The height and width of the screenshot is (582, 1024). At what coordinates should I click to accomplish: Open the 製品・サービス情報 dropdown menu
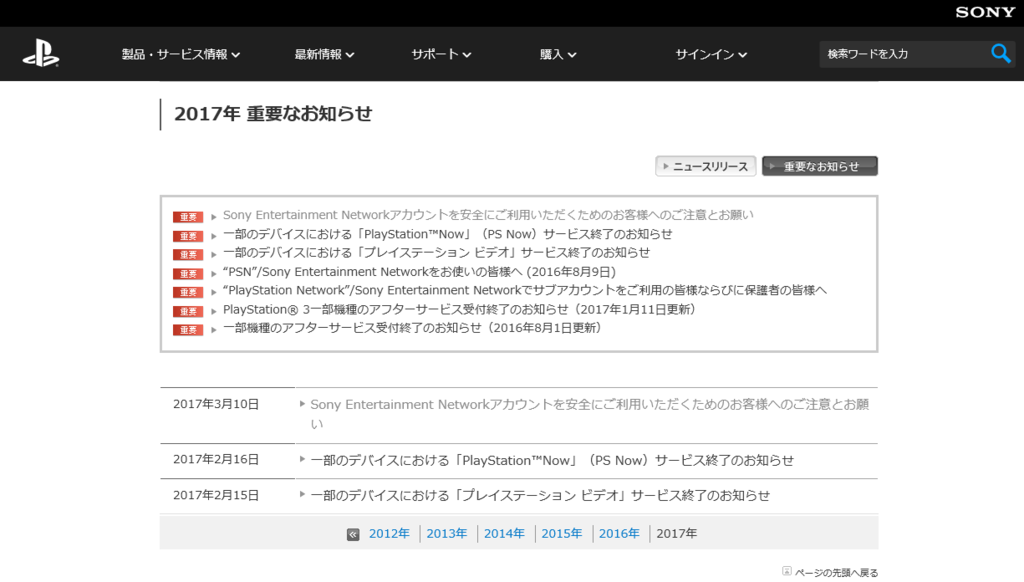click(x=181, y=54)
